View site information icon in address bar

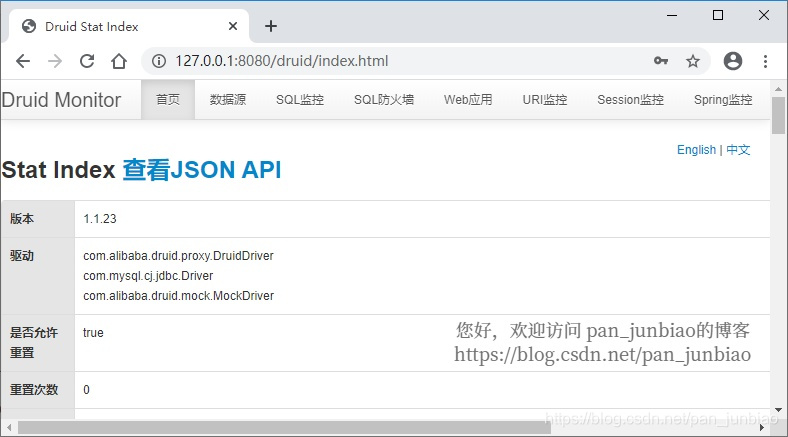159,61
